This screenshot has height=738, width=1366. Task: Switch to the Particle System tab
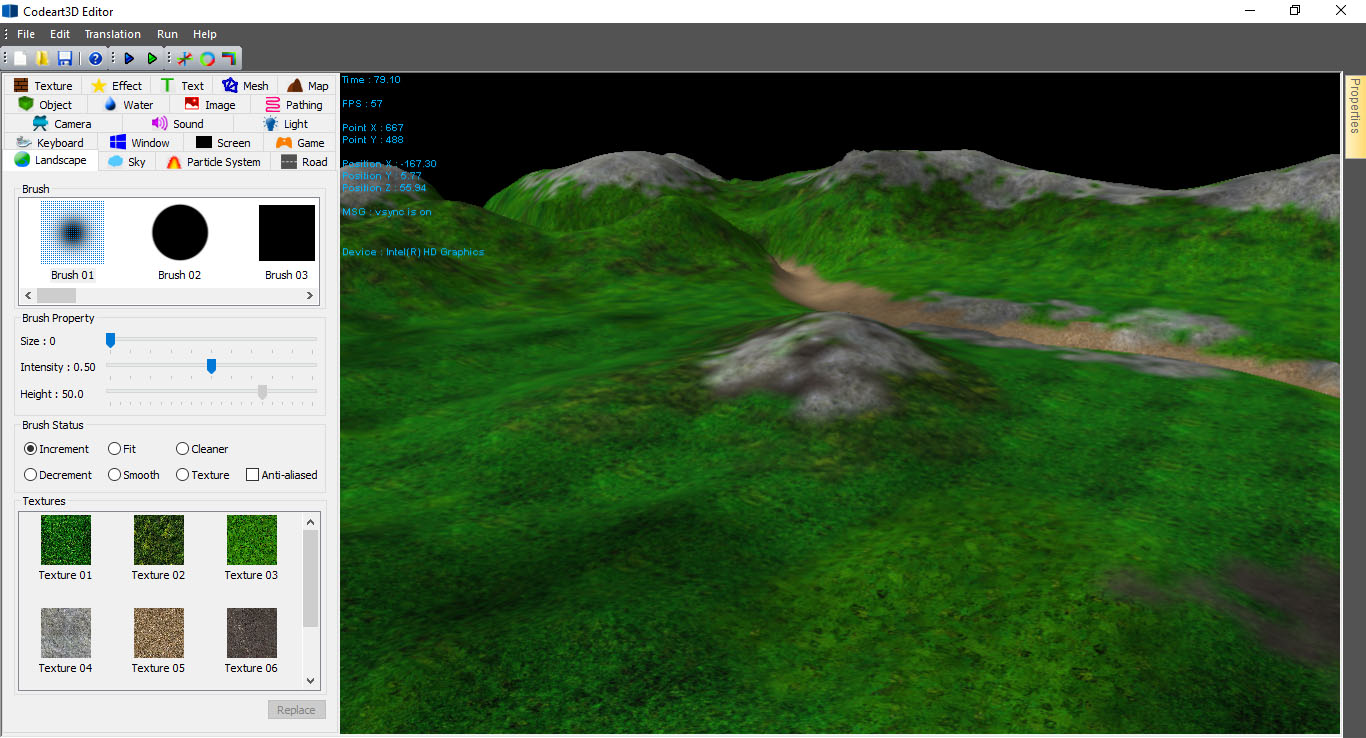(x=213, y=162)
